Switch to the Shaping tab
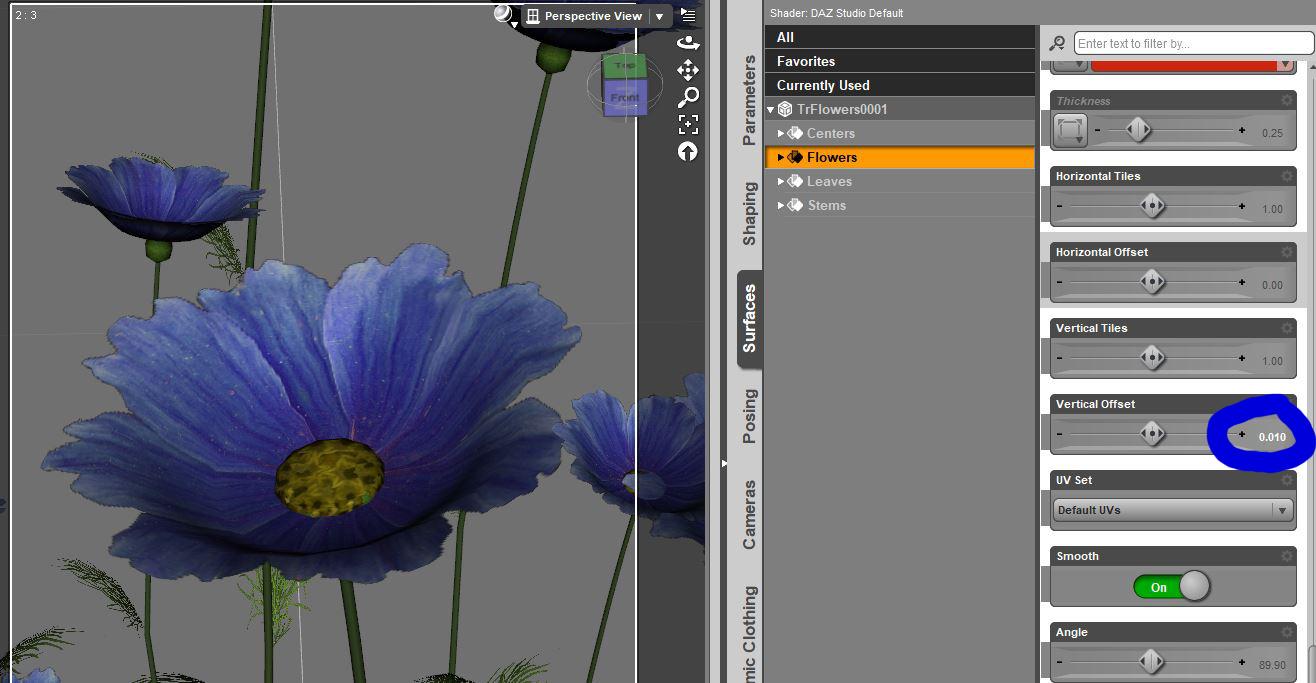 point(749,213)
